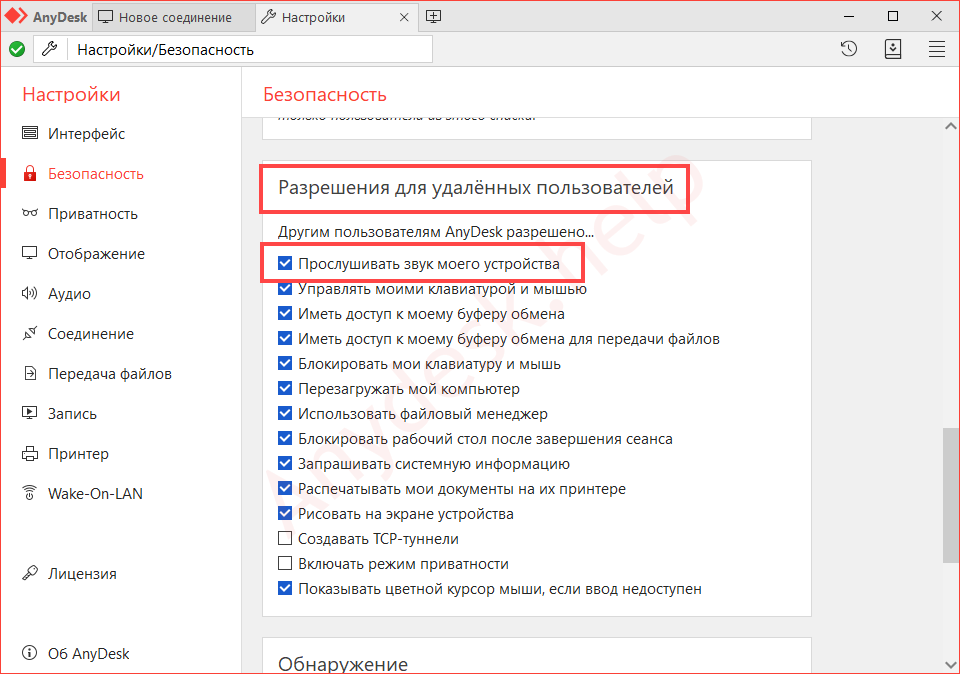Open a new tab with plus icon

coord(433,17)
